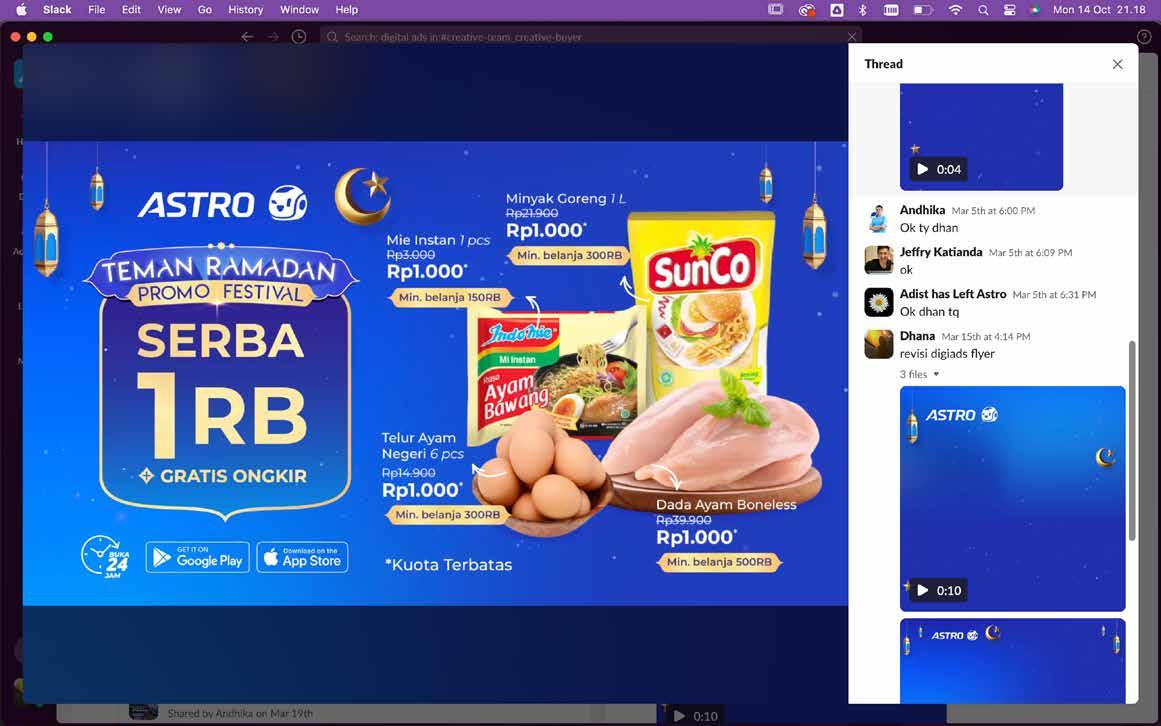Click the screen mirroring icon in menu bar
The height and width of the screenshot is (726, 1161).
pyautogui.click(x=775, y=10)
